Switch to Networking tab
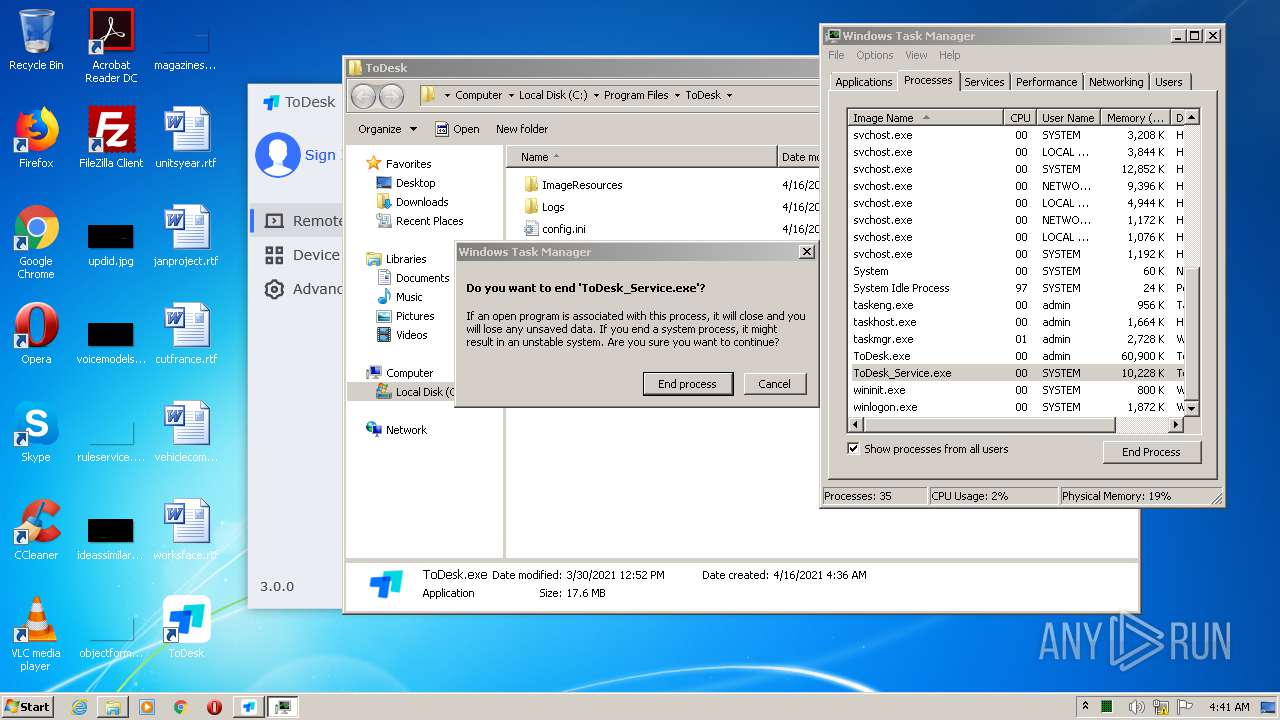This screenshot has width=1280, height=720. pyautogui.click(x=1116, y=82)
